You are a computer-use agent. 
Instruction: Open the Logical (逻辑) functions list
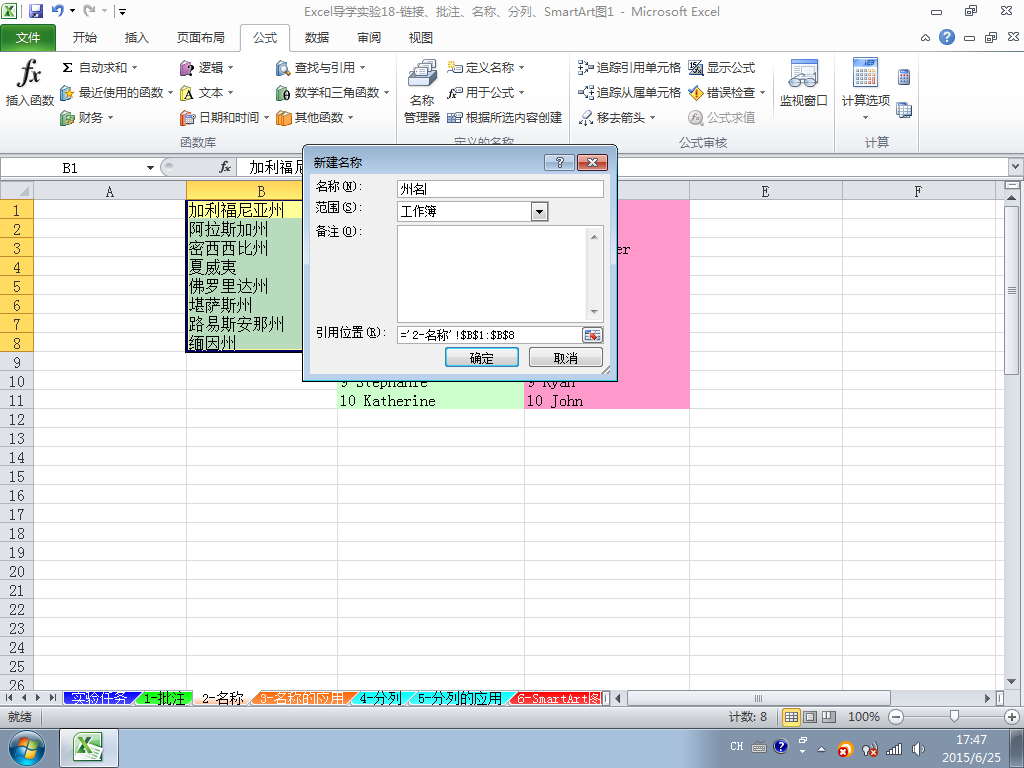tap(206, 68)
